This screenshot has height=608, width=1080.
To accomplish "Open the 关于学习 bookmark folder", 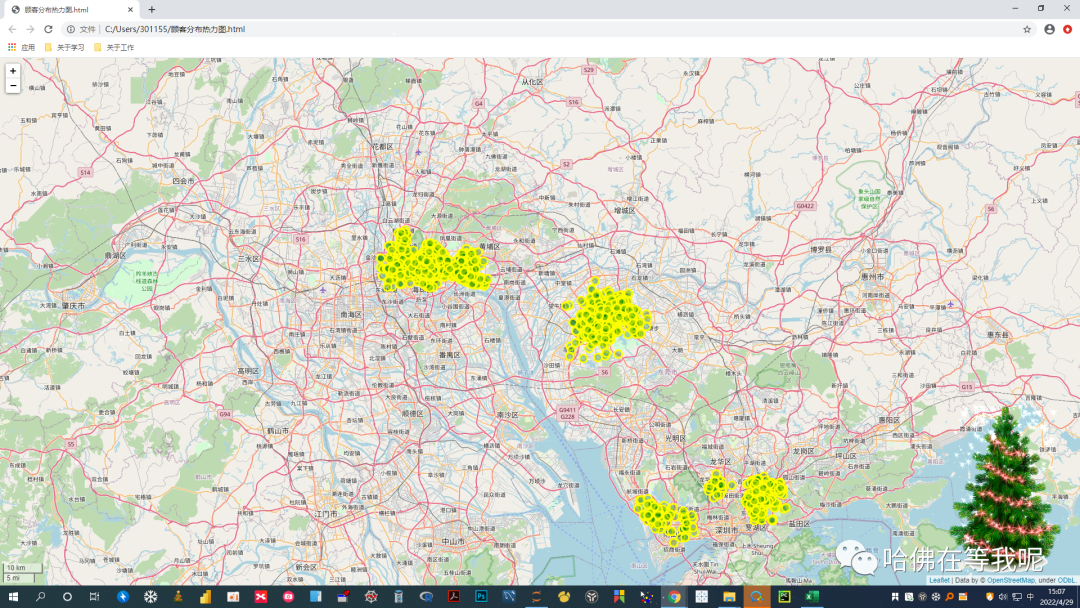I will (64, 48).
